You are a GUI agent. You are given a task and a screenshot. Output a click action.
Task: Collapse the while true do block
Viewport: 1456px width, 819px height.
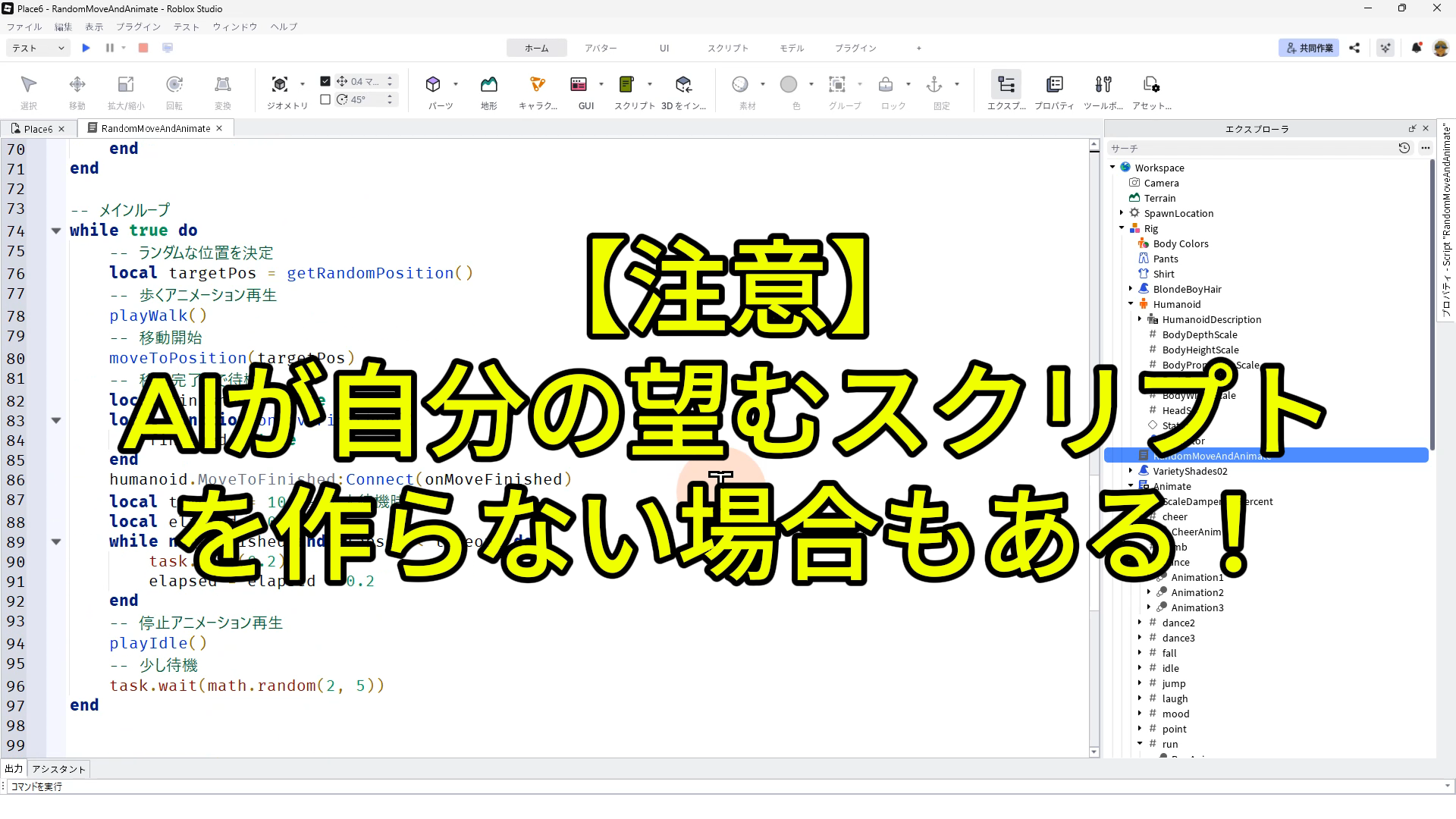pyautogui.click(x=56, y=231)
